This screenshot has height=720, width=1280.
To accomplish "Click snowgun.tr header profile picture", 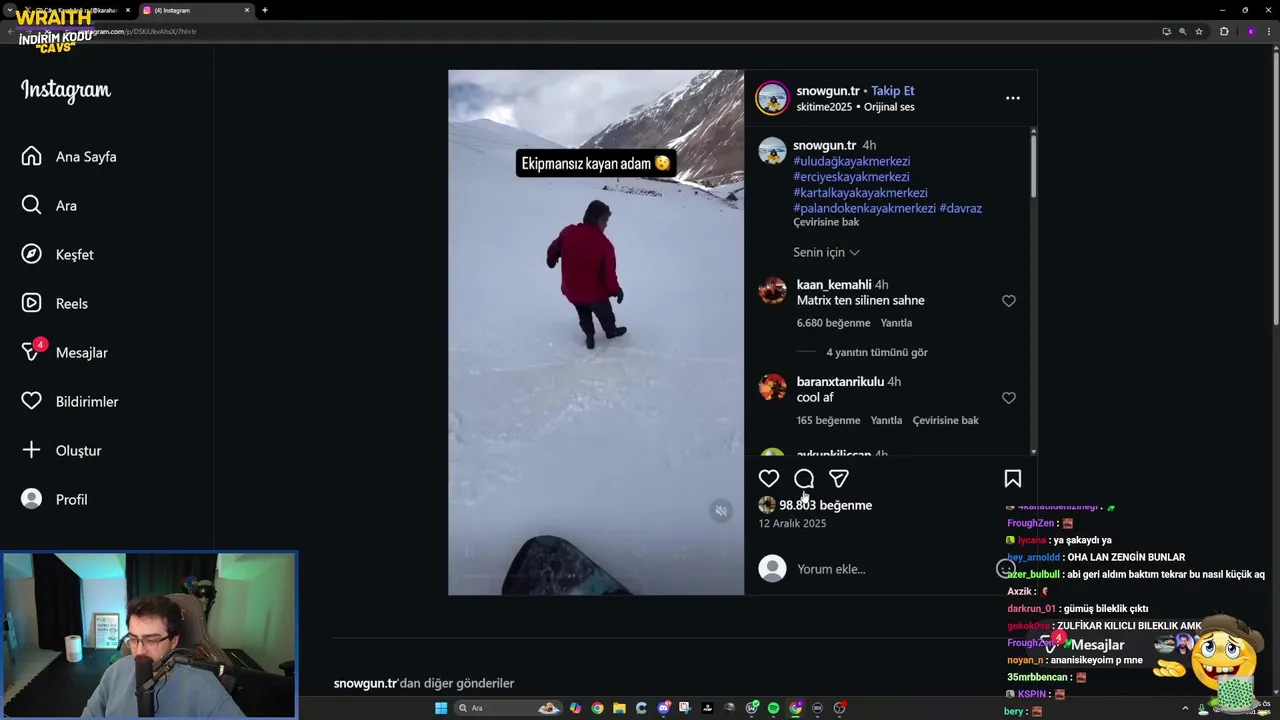I will (x=772, y=99).
